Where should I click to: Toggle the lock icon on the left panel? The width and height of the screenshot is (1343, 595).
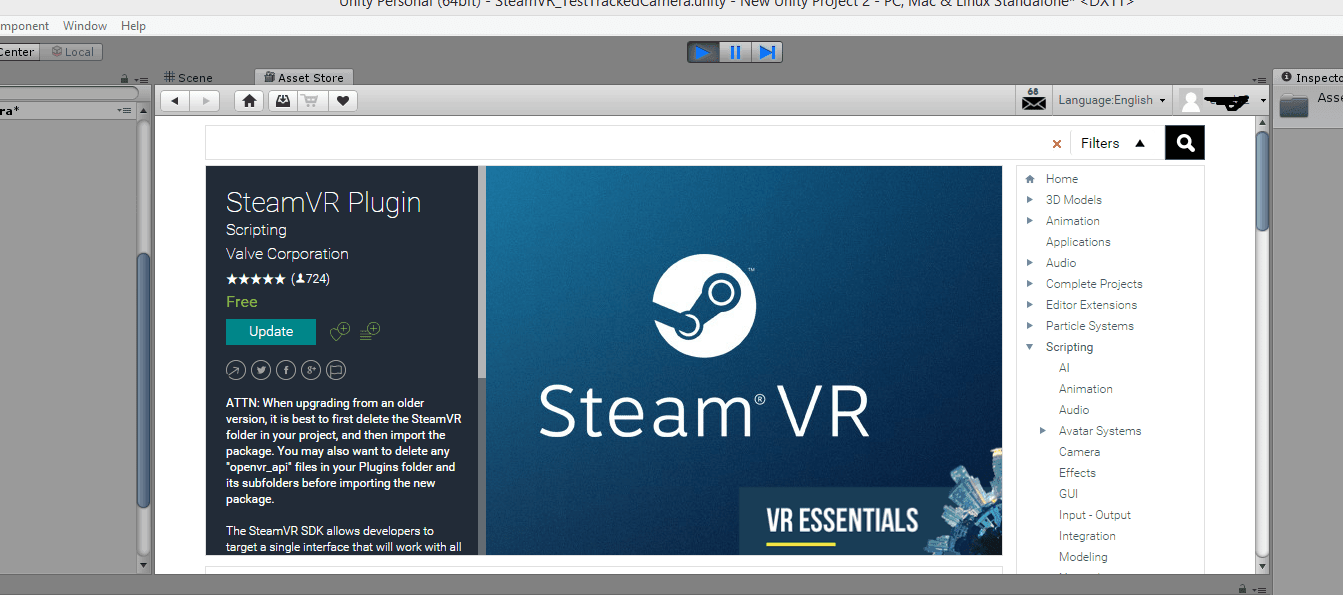pyautogui.click(x=124, y=79)
